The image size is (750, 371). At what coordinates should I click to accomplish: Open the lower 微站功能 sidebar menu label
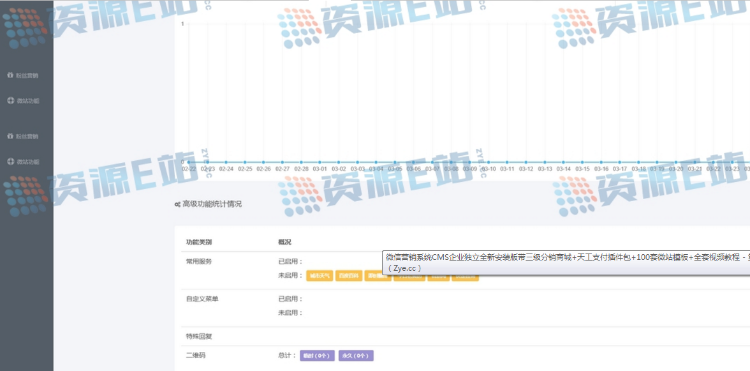click(28, 162)
